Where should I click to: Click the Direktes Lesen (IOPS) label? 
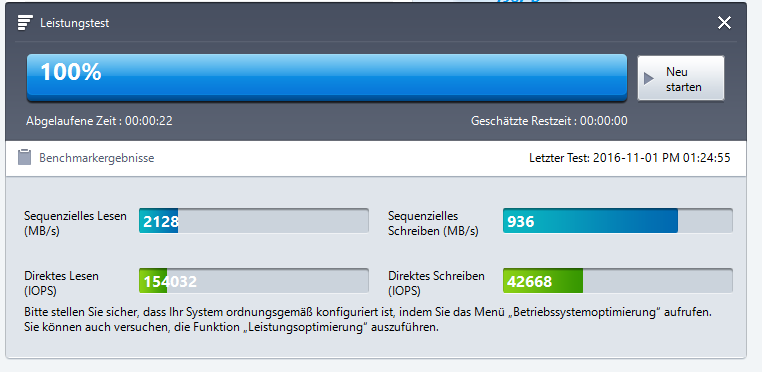tap(61, 283)
